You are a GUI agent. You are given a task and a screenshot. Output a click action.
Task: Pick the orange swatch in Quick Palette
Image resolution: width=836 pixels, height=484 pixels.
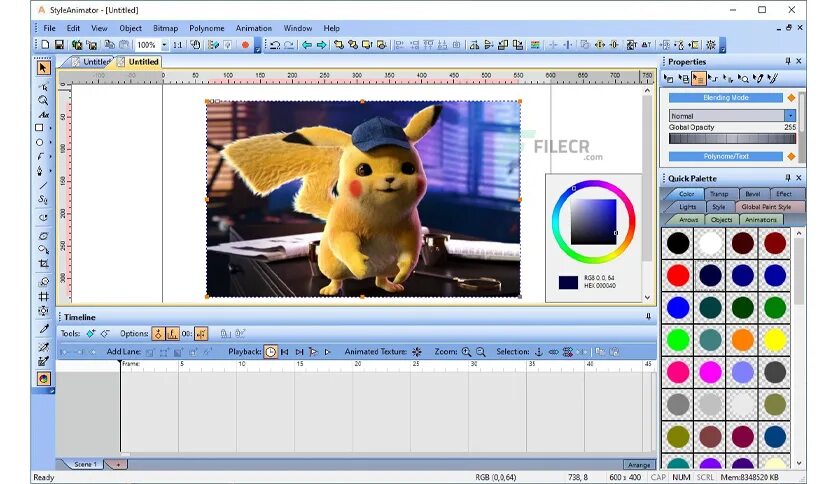coord(742,340)
